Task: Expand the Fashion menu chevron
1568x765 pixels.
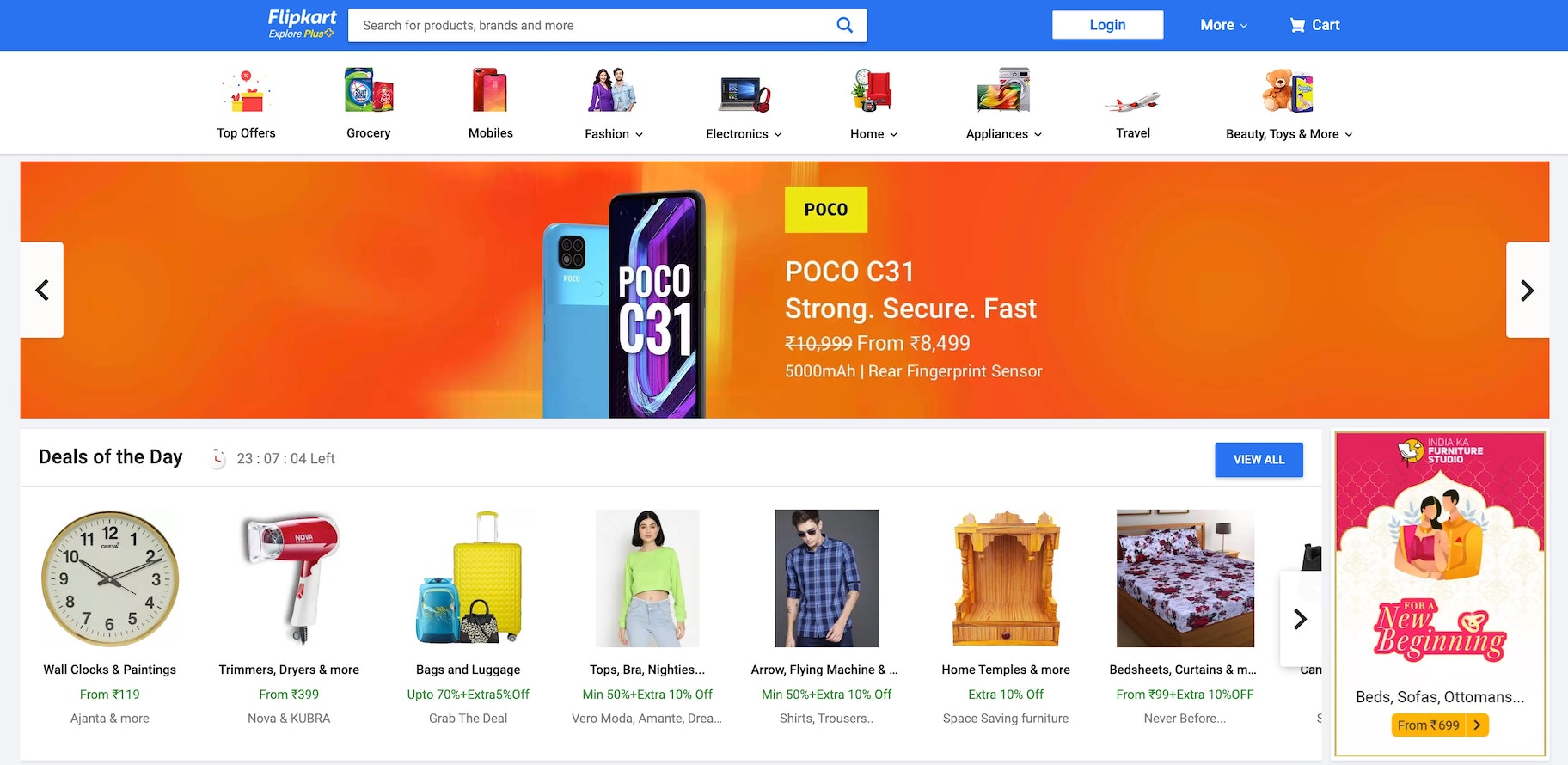Action: click(x=639, y=135)
